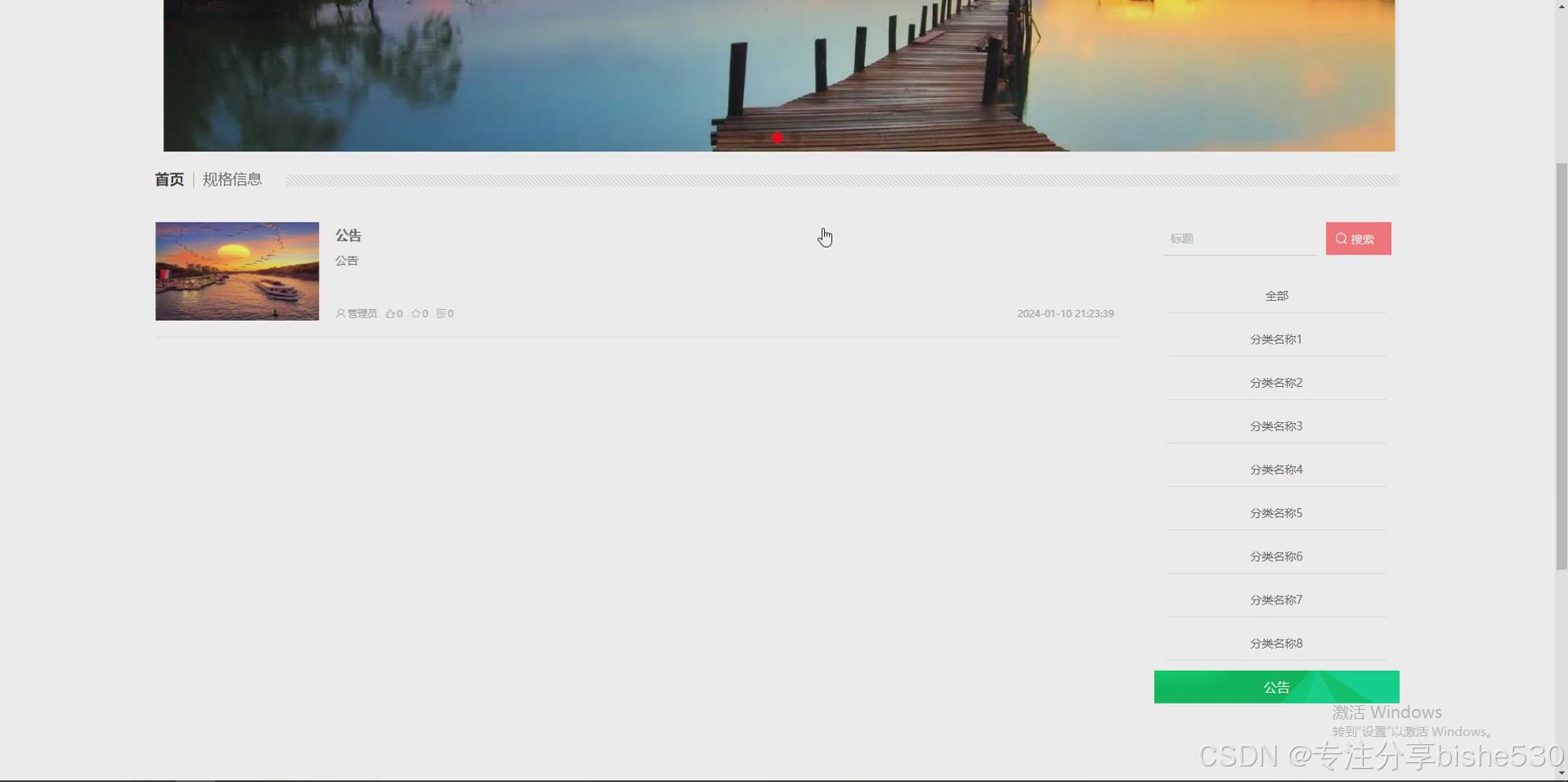Select category 分类名称3
This screenshot has width=1568, height=782.
[x=1276, y=426]
